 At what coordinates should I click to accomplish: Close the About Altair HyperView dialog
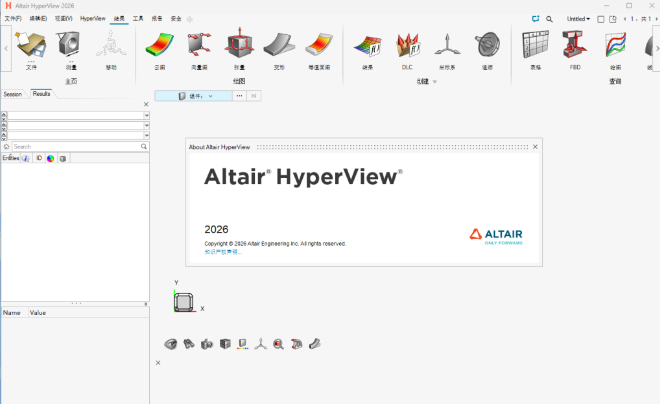(x=535, y=146)
